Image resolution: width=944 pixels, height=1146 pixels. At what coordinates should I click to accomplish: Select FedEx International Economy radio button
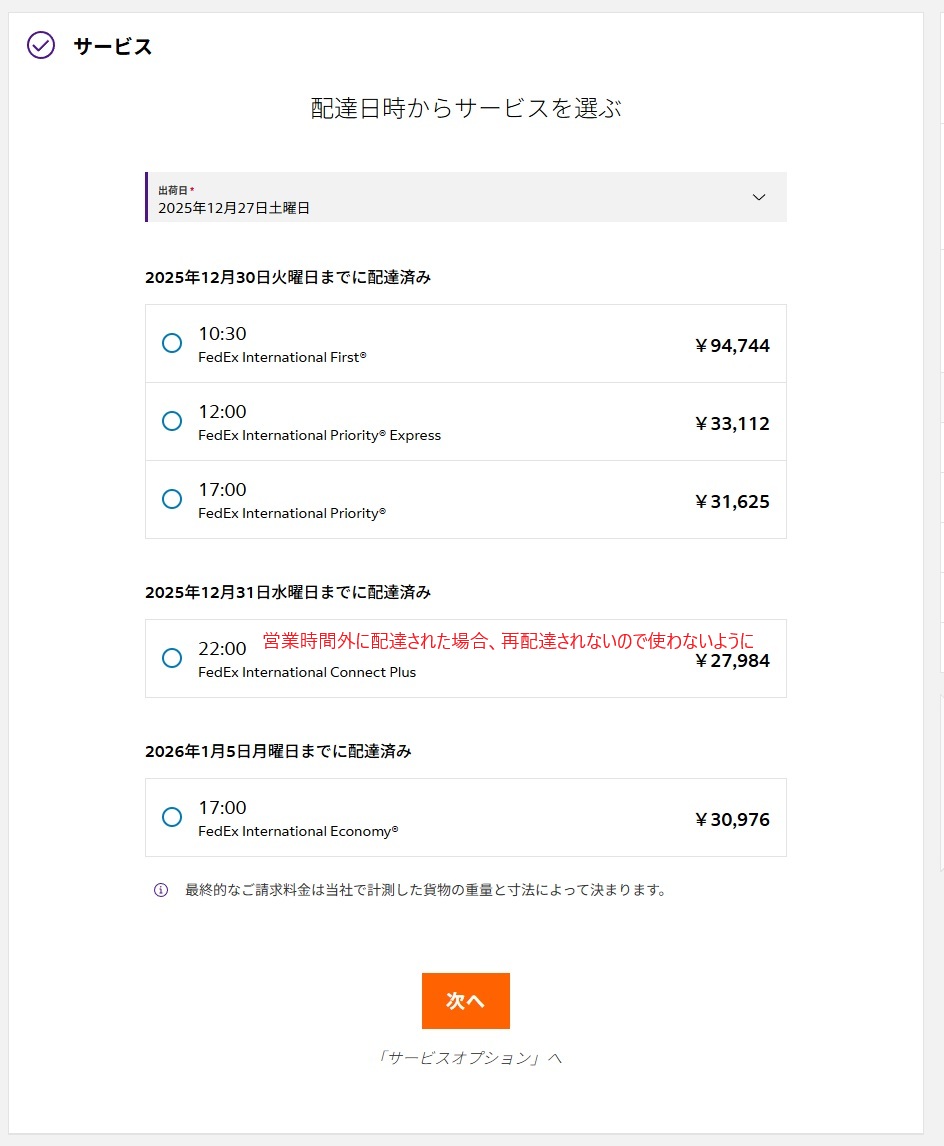point(172,817)
